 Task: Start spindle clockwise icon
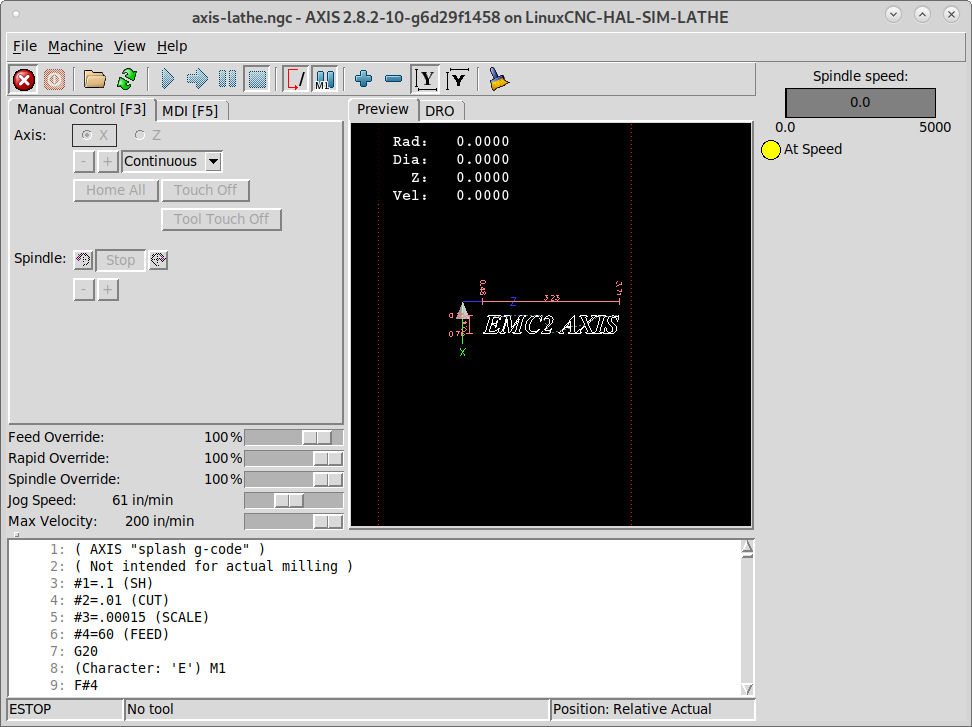[x=158, y=260]
